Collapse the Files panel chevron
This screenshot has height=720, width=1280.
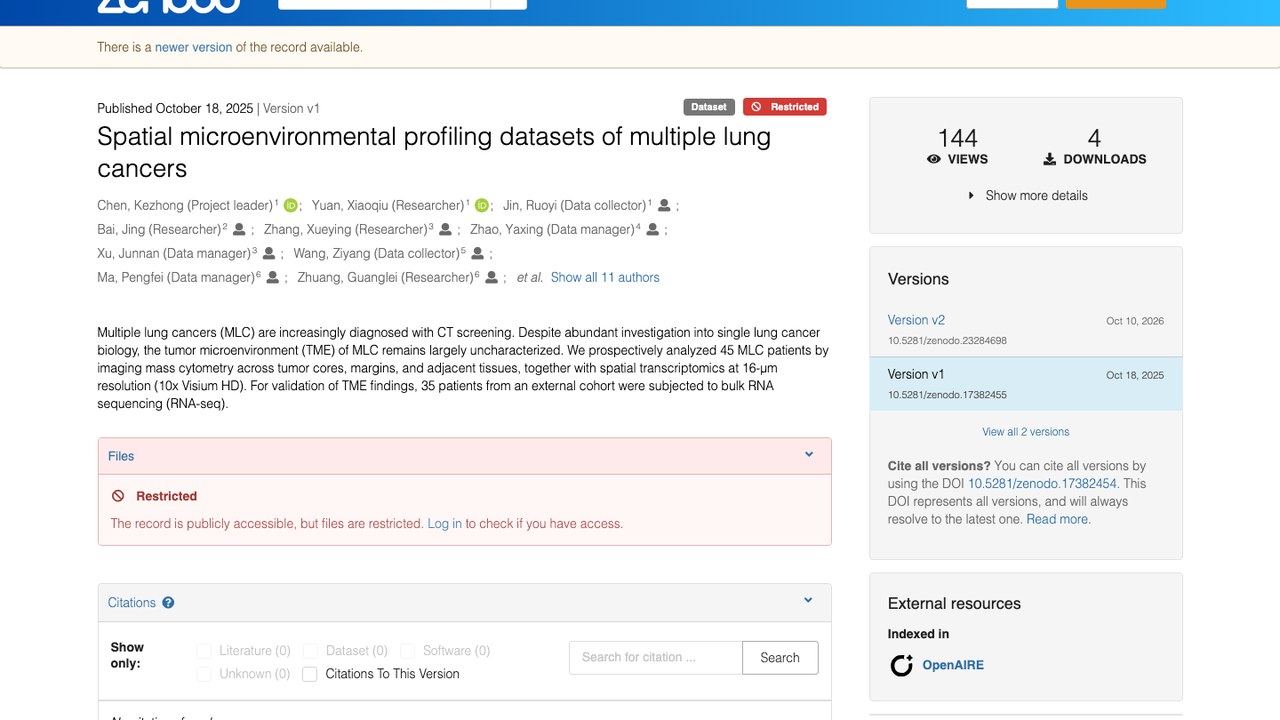pos(809,455)
